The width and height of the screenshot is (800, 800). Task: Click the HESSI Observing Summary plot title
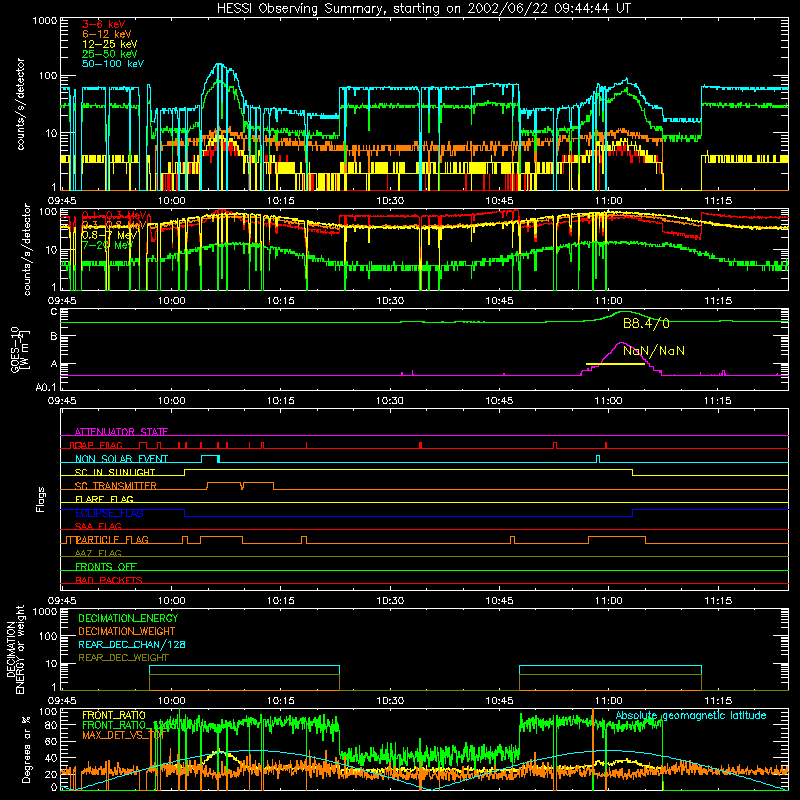click(423, 9)
